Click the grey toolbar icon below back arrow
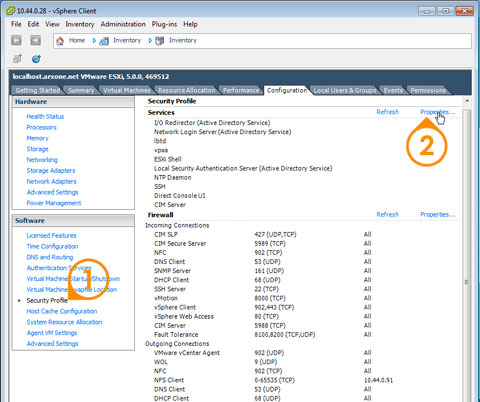480x402 pixels. 17,59
